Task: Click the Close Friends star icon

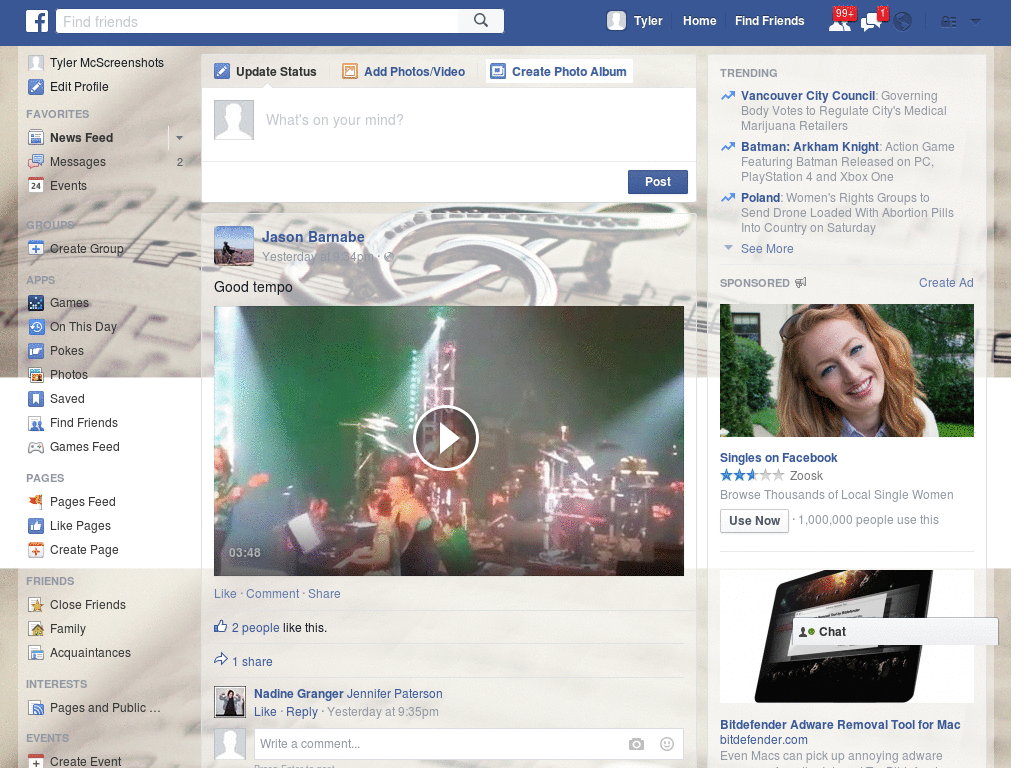Action: pos(36,605)
